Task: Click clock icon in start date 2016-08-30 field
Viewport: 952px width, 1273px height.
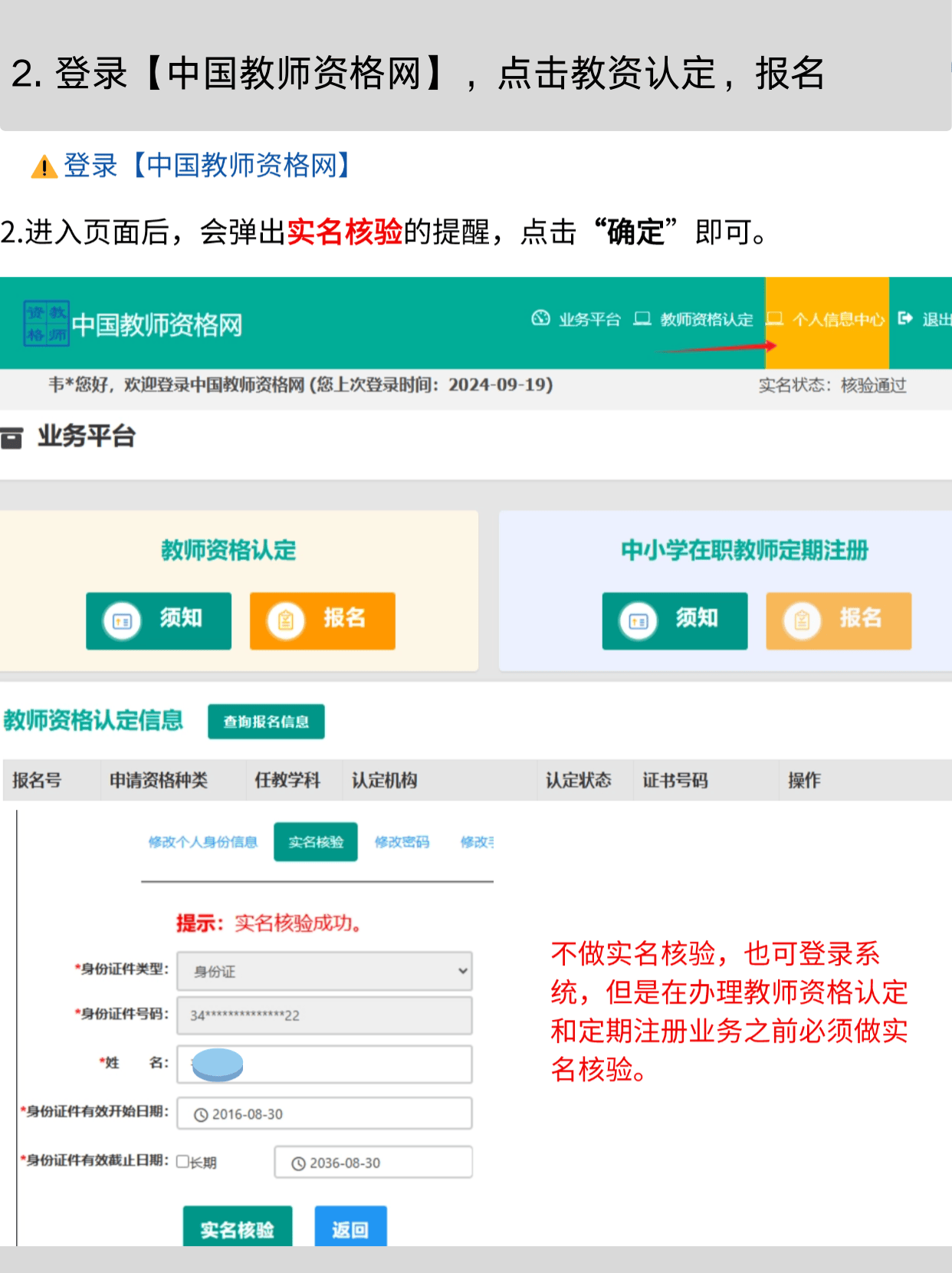Action: coord(201,1115)
